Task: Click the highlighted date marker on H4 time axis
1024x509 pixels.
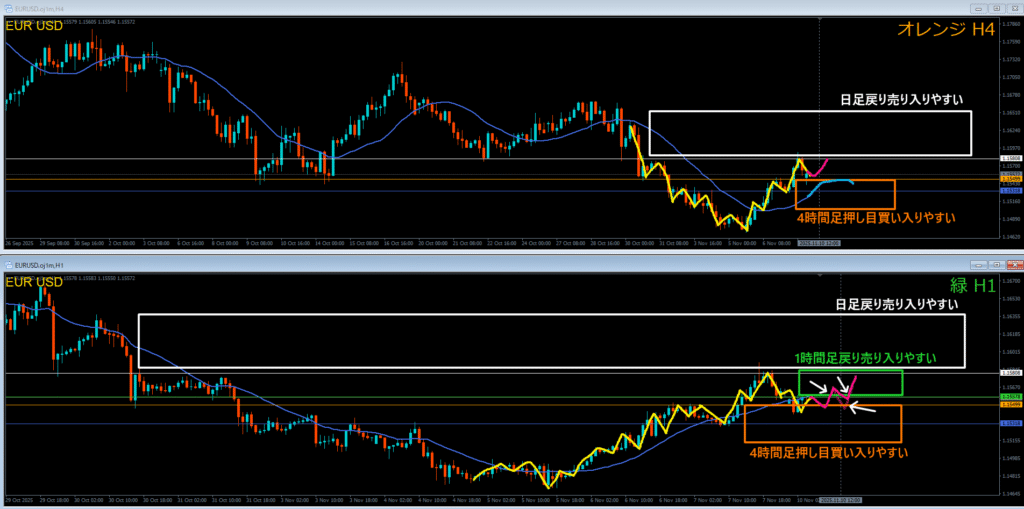Action: tap(819, 243)
